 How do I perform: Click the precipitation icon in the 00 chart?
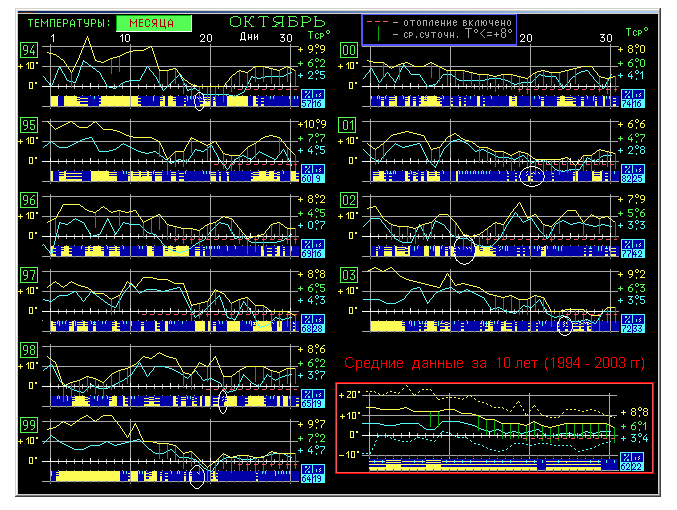tap(639, 94)
